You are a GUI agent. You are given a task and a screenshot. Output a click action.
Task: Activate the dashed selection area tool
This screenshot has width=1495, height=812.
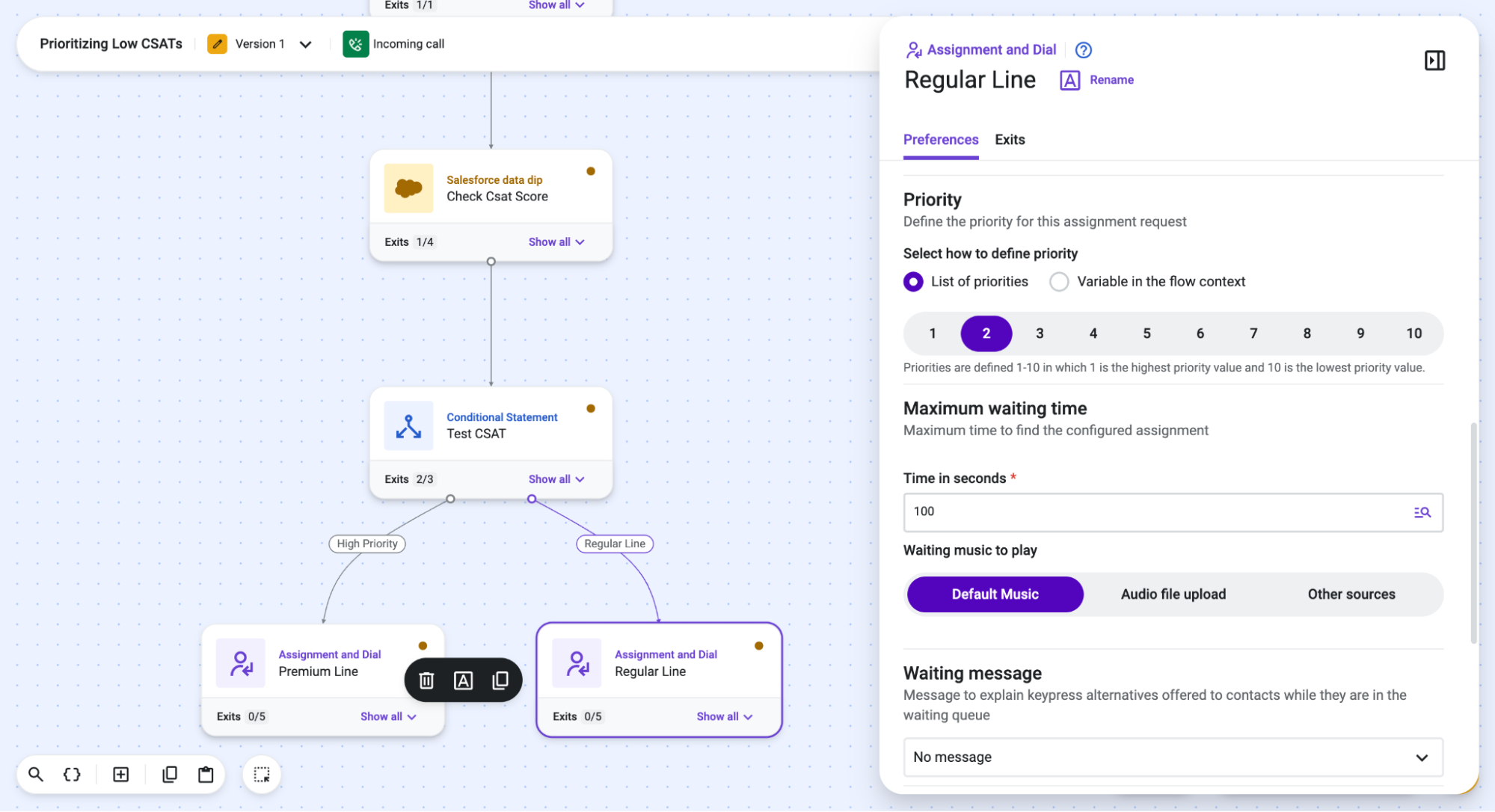point(262,774)
